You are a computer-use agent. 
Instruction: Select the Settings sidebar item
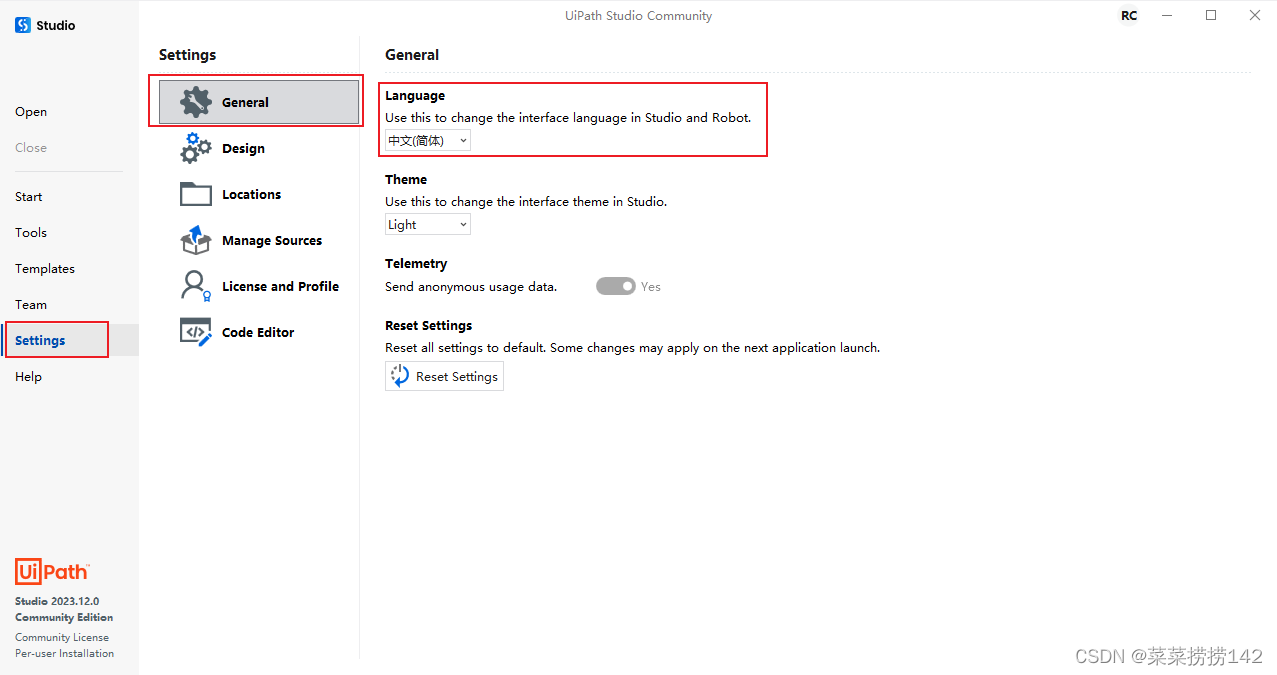[69, 340]
